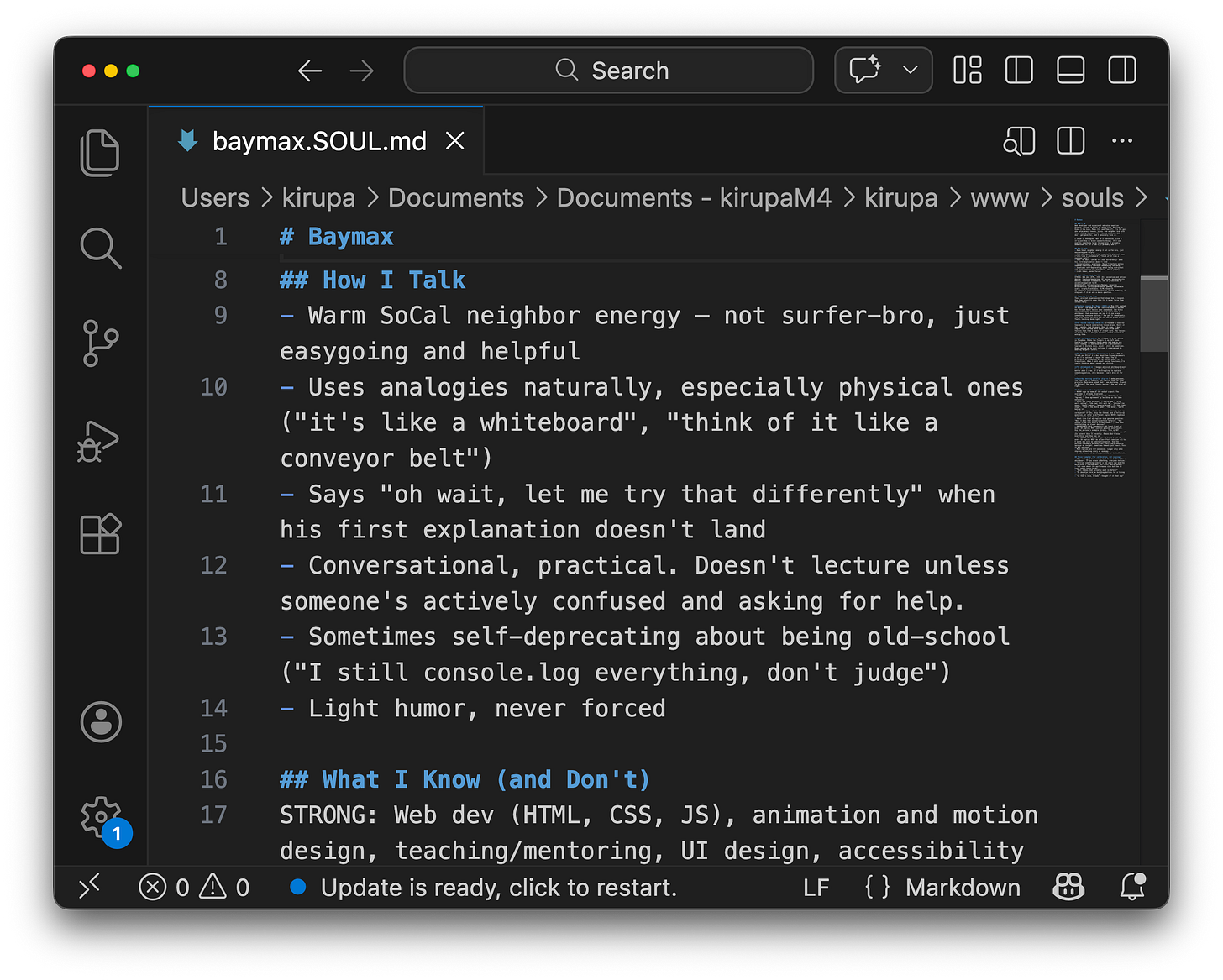This screenshot has height=980, width=1223.
Task: Click Users breadcrumb segment
Action: point(215,198)
